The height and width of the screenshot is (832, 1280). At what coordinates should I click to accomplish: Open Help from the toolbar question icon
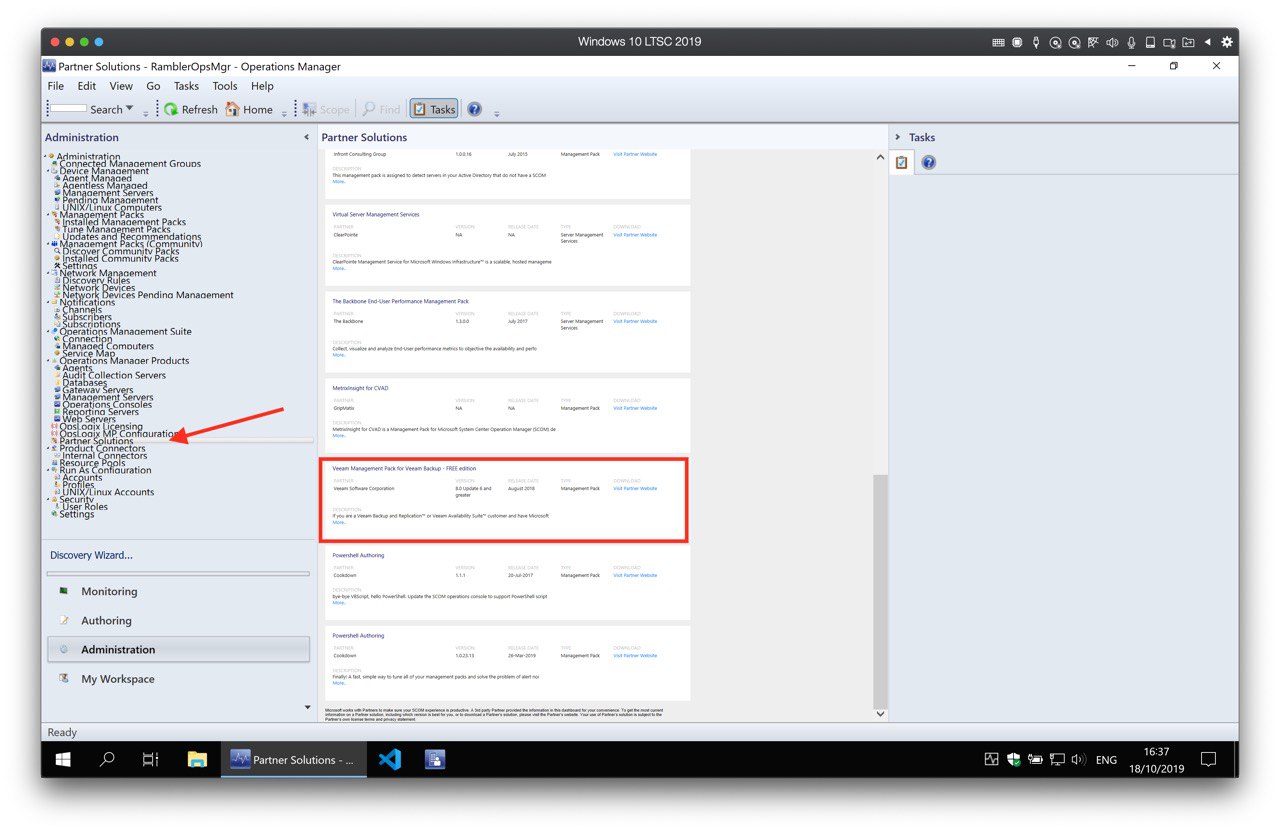474,110
